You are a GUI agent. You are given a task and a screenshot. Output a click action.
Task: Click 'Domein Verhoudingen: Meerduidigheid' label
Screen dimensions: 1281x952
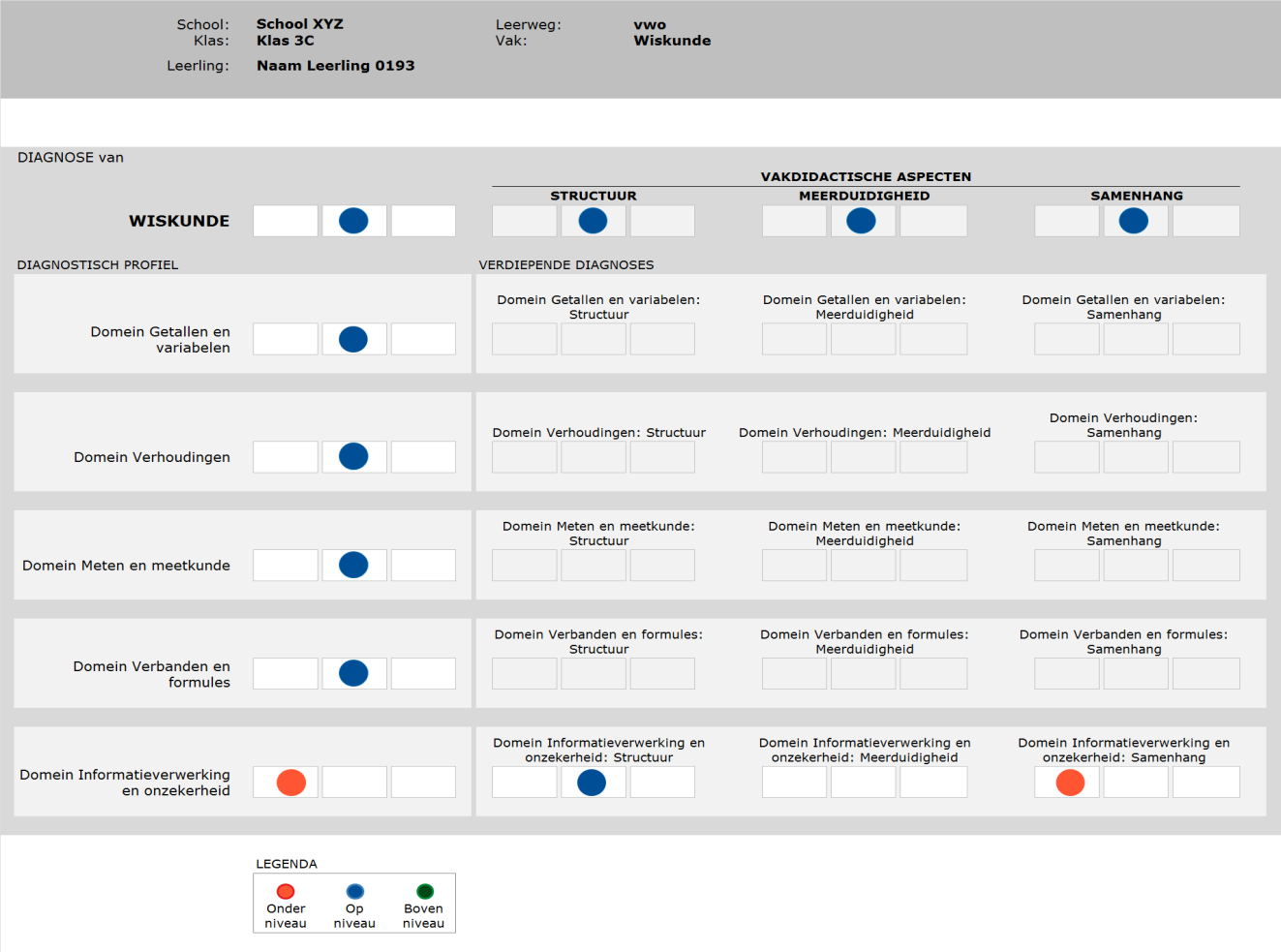pyautogui.click(x=865, y=433)
